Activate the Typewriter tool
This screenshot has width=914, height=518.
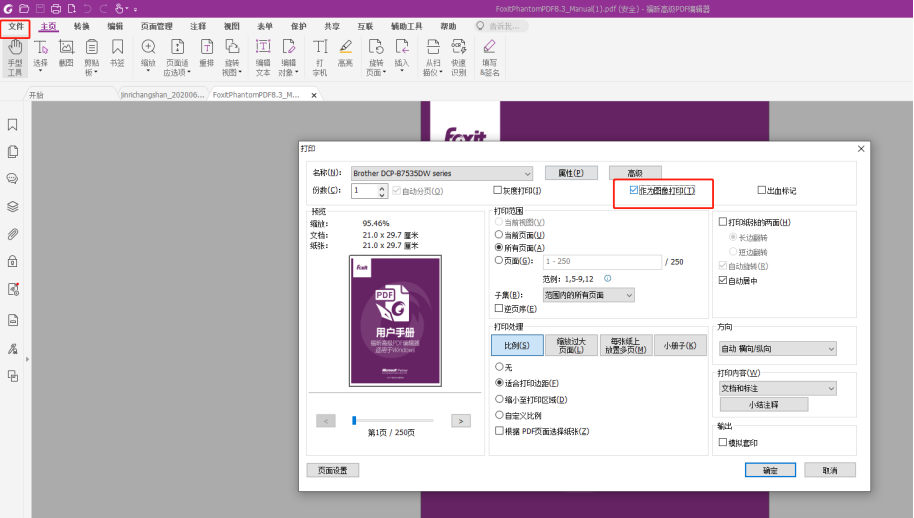click(x=320, y=57)
